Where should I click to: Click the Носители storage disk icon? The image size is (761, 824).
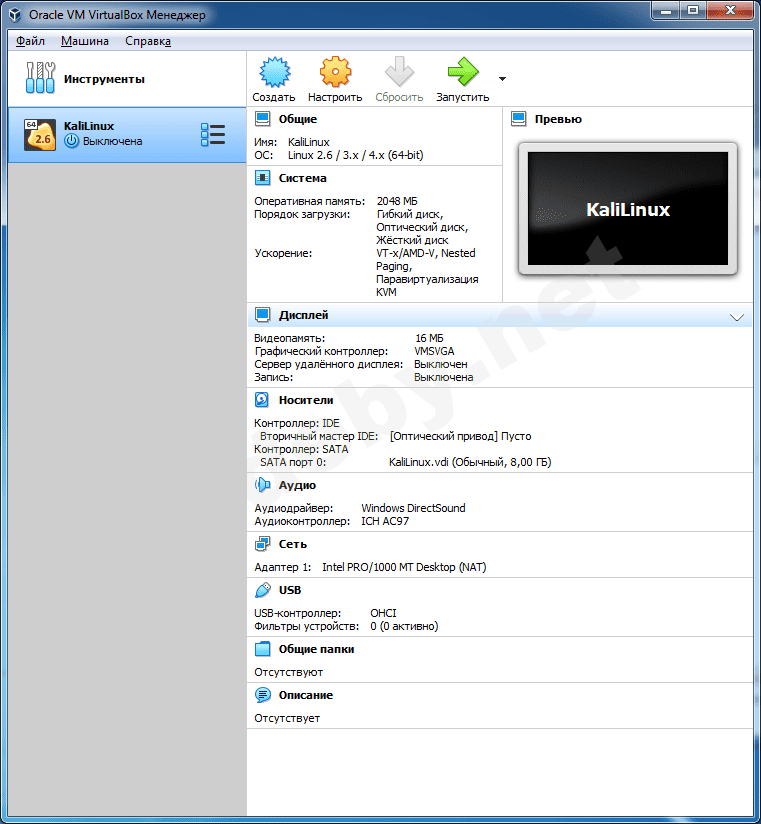pos(262,400)
